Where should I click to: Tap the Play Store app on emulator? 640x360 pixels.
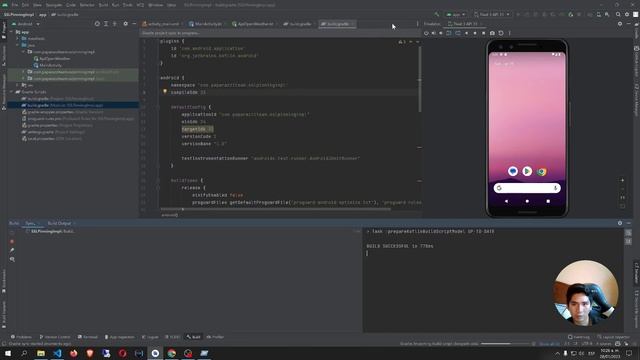(527, 171)
